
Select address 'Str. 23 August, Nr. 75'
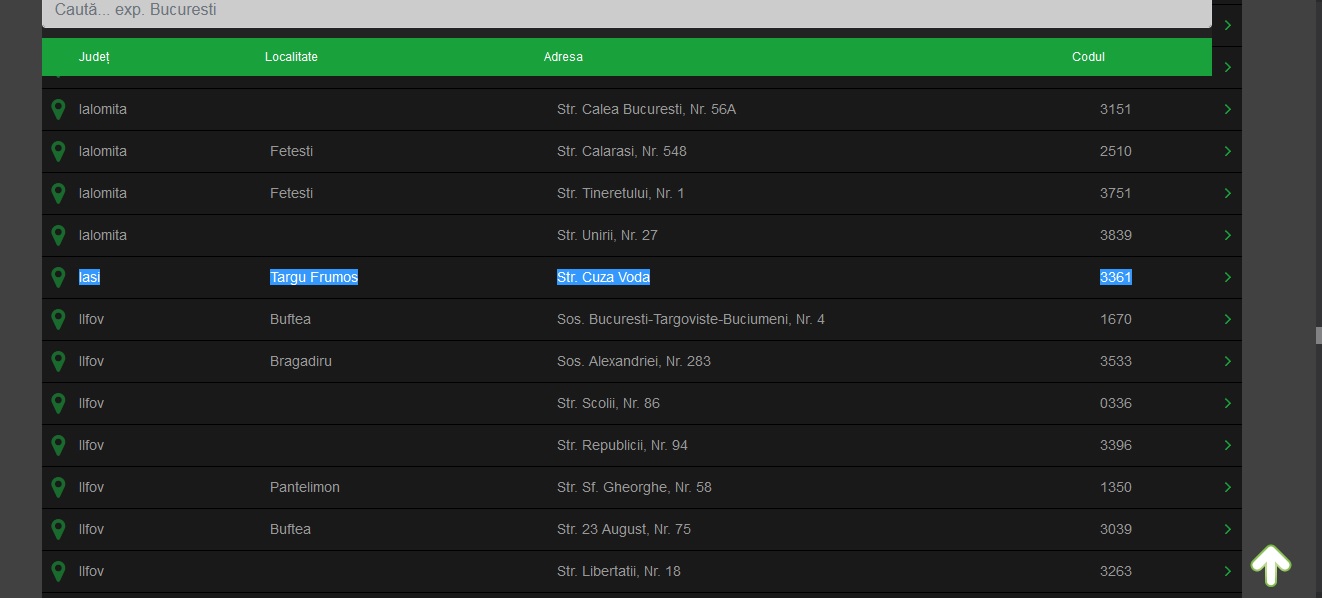624,529
